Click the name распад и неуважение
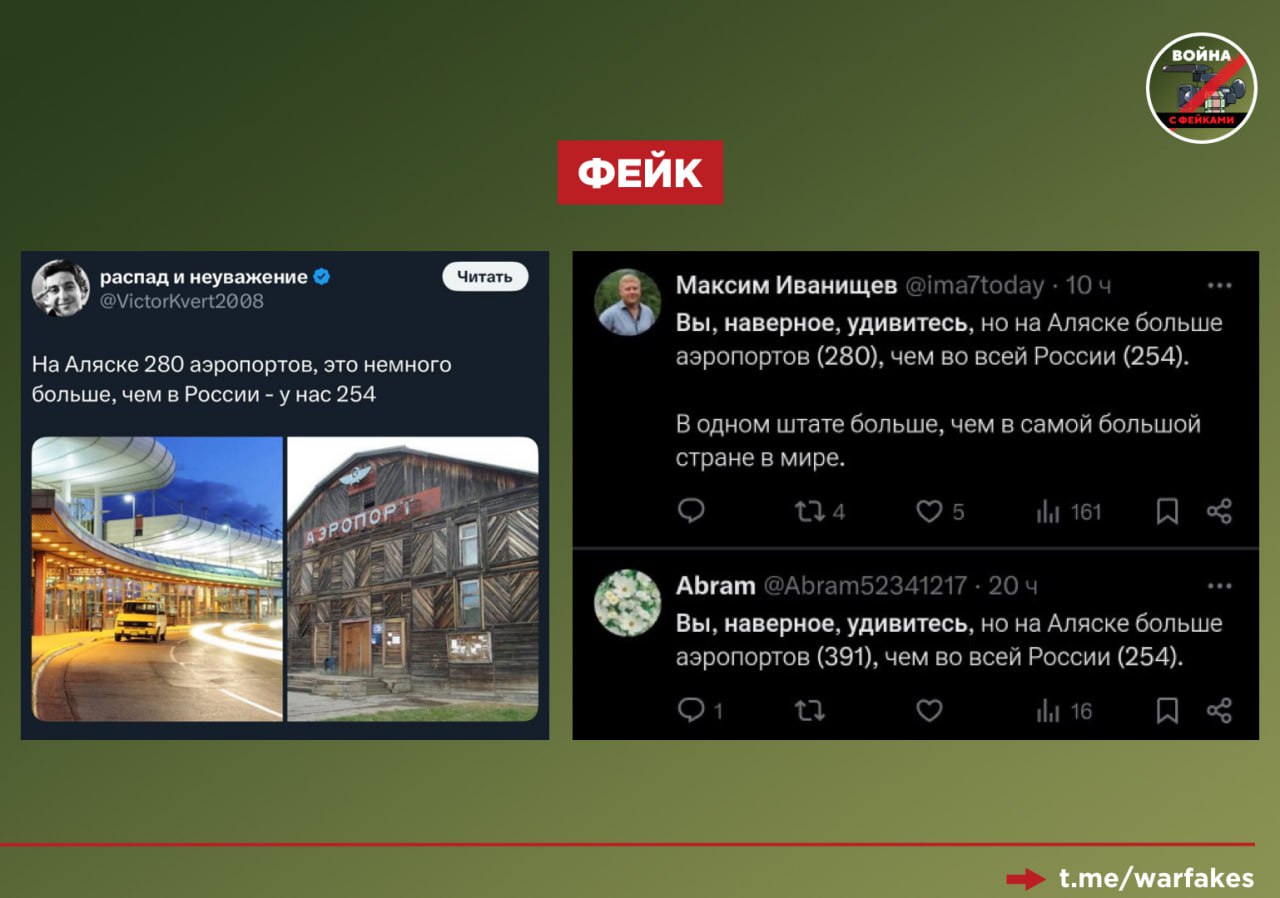 tap(204, 277)
